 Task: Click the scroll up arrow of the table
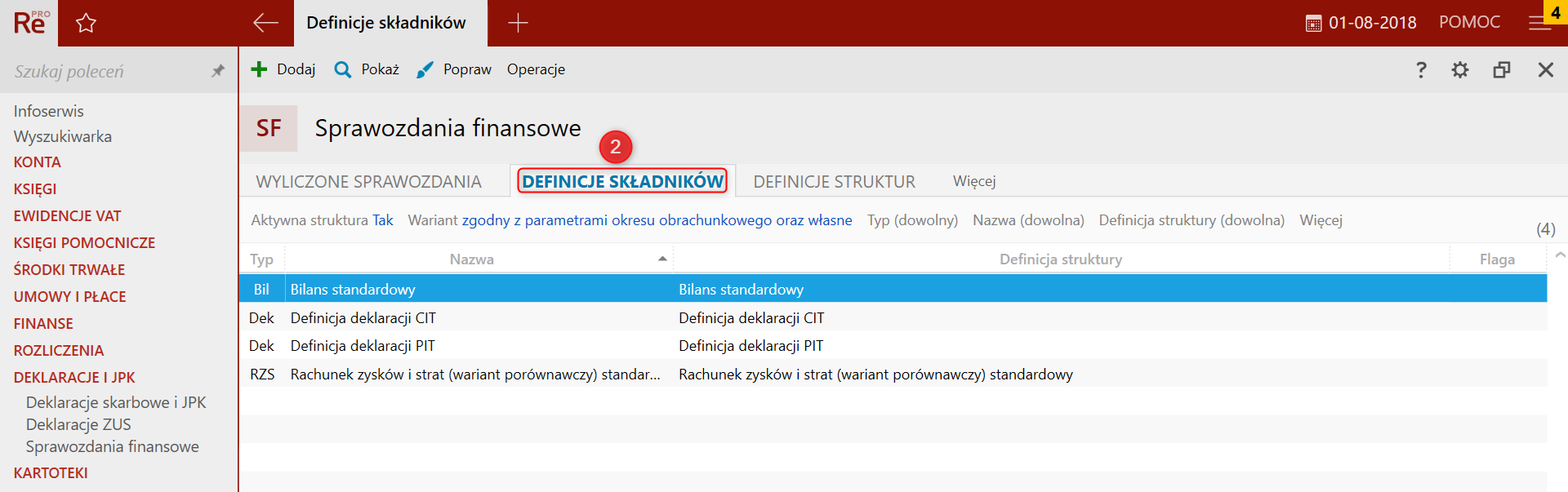pyautogui.click(x=1560, y=255)
